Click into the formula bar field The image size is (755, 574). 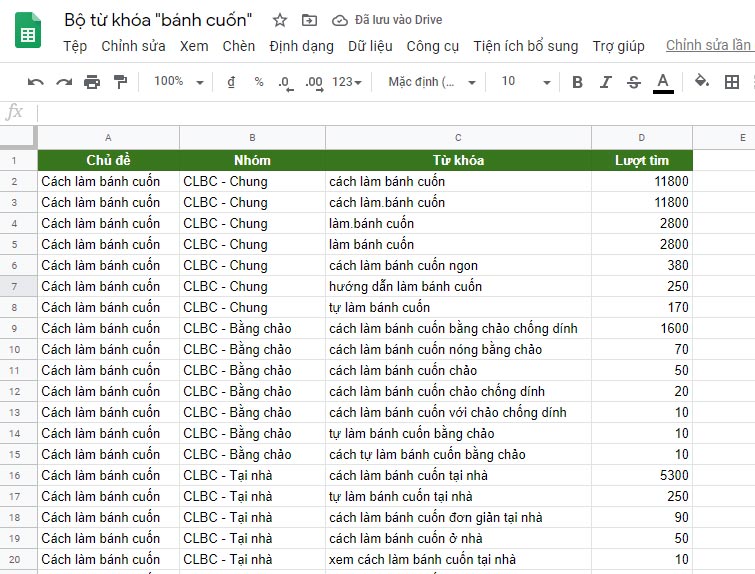coord(396,113)
